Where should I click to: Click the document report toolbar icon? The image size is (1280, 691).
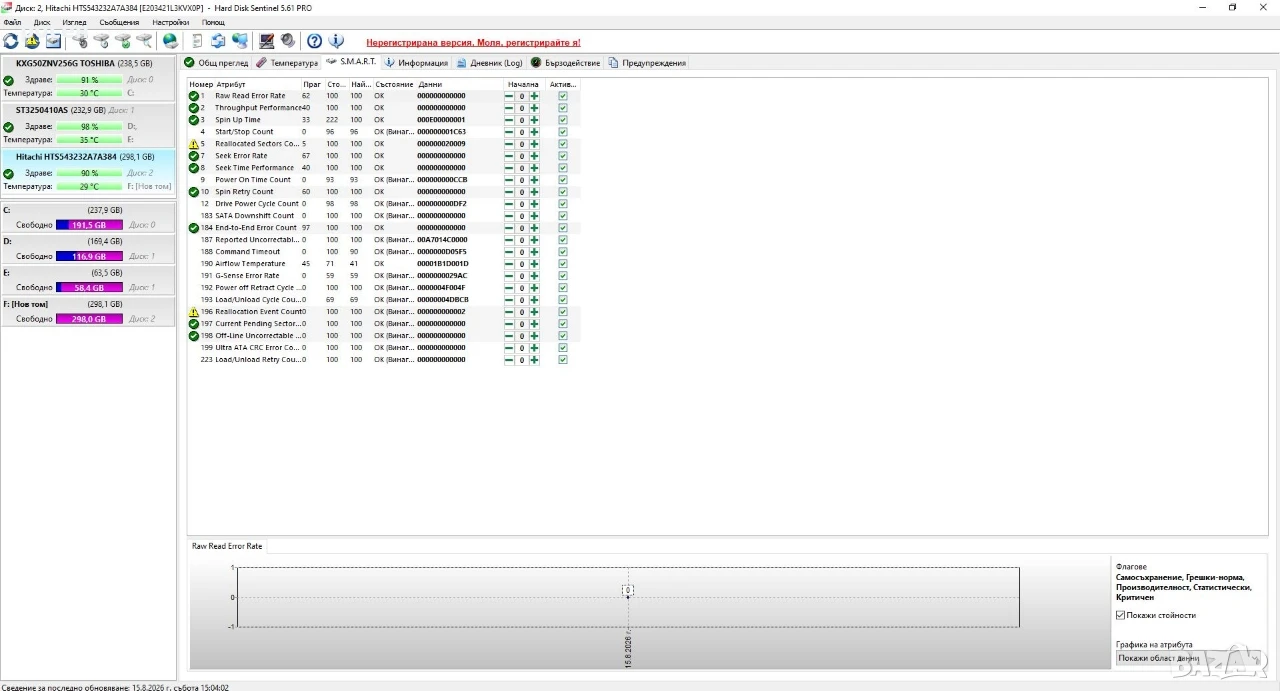click(197, 41)
